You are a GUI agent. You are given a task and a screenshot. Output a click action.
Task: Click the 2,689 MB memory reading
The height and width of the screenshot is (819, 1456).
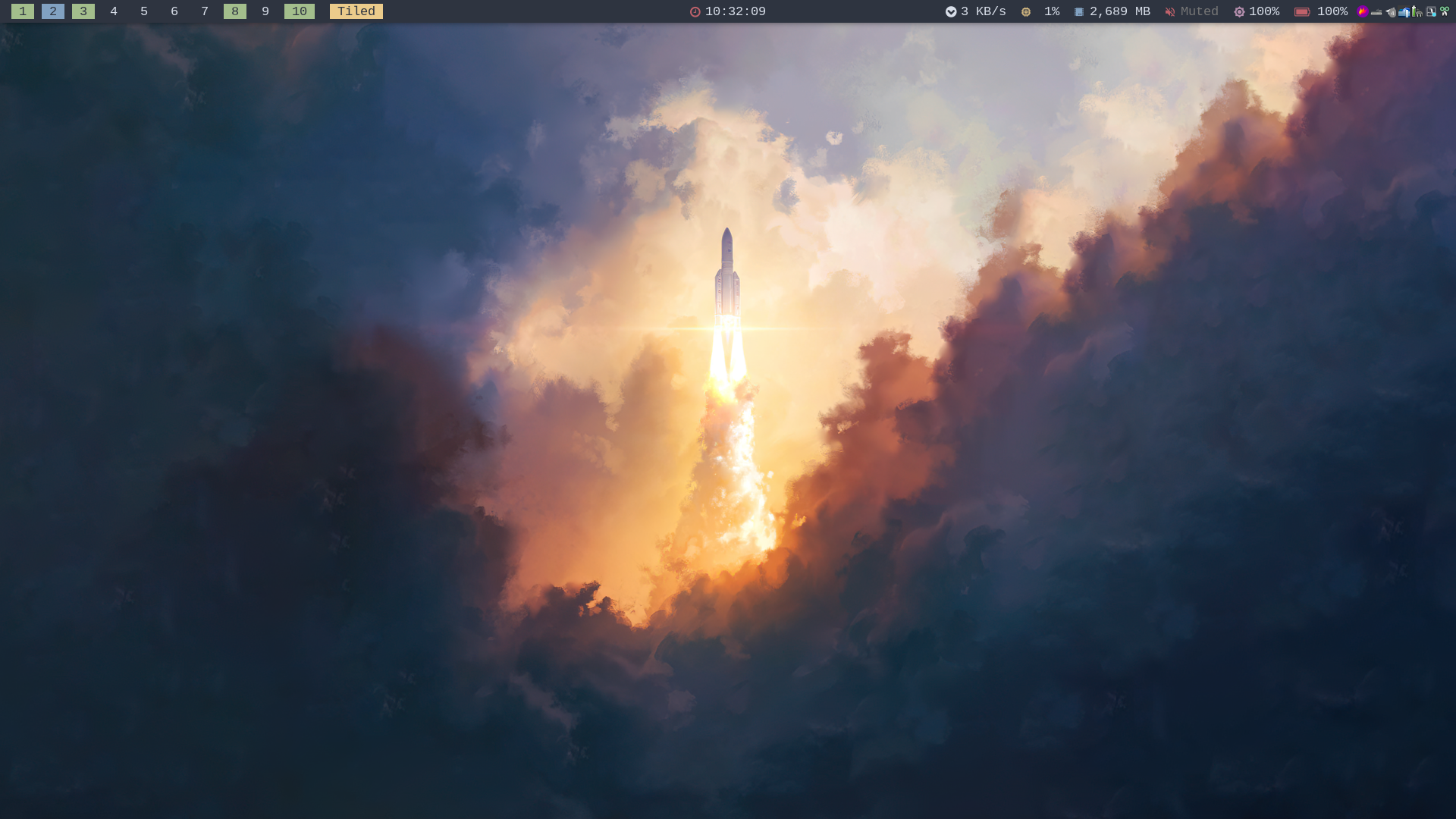point(1120,11)
